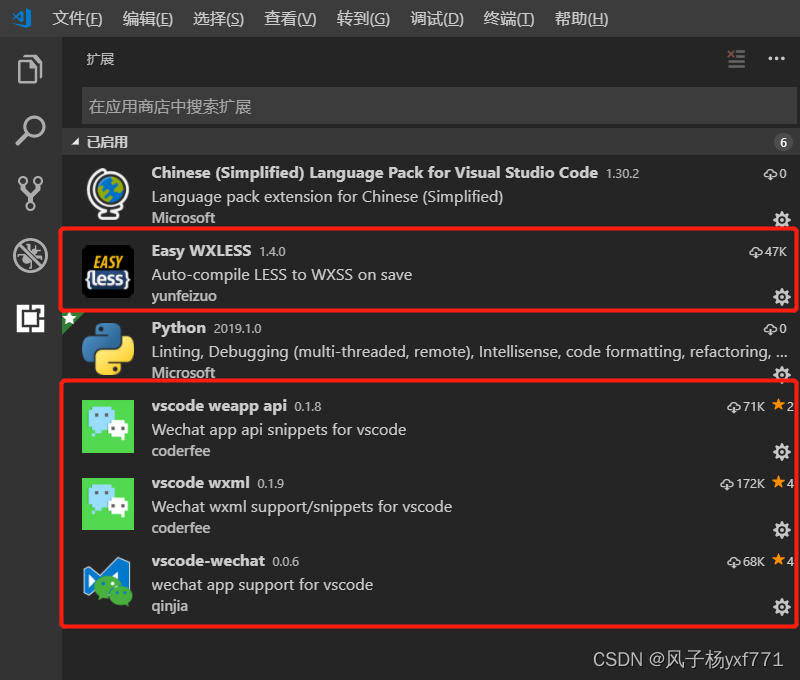Open the 调试(D) menu

tap(437, 19)
